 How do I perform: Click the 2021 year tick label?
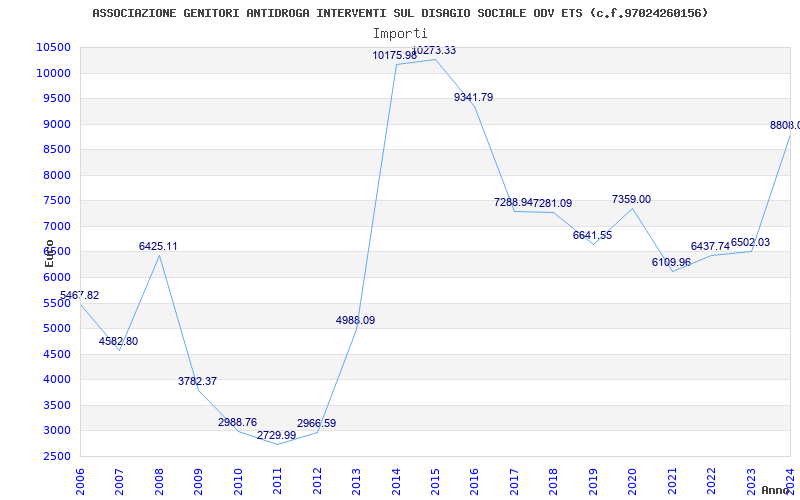click(x=672, y=482)
